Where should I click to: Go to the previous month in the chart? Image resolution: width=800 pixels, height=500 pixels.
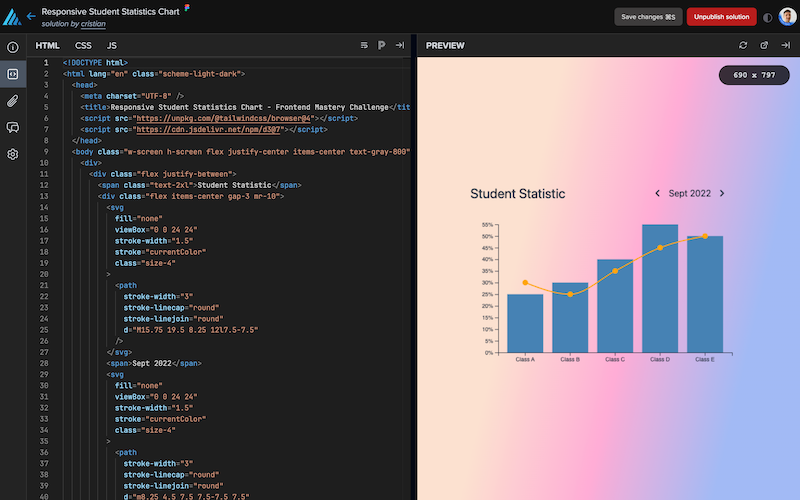[657, 193]
